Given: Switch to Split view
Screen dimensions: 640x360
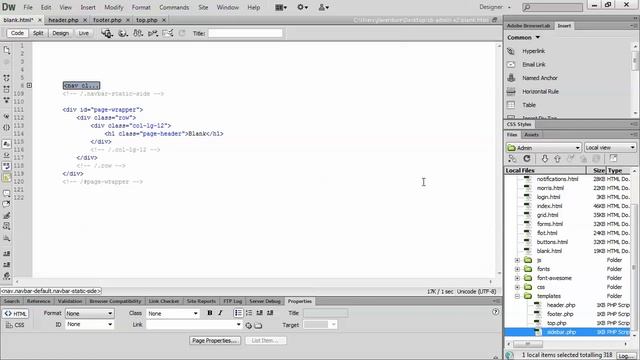Looking at the screenshot, I should 38,33.
